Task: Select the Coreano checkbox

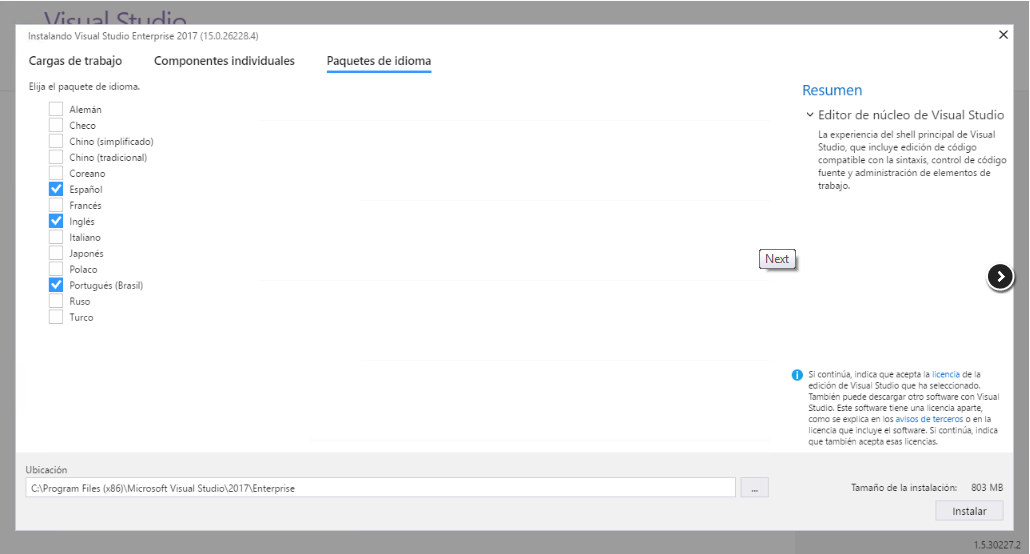Action: pyautogui.click(x=56, y=173)
